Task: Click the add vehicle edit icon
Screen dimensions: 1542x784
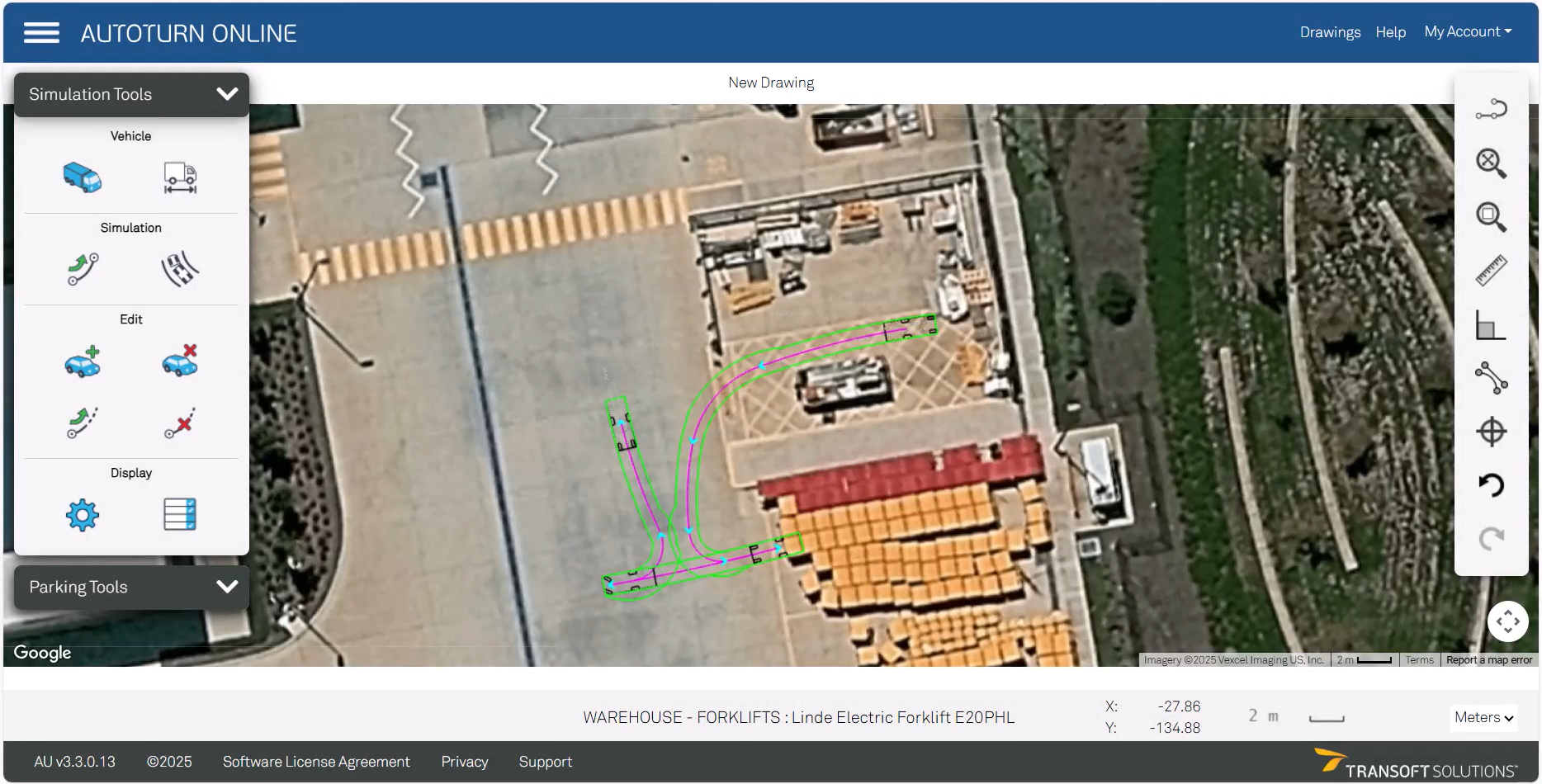Action: point(83,361)
